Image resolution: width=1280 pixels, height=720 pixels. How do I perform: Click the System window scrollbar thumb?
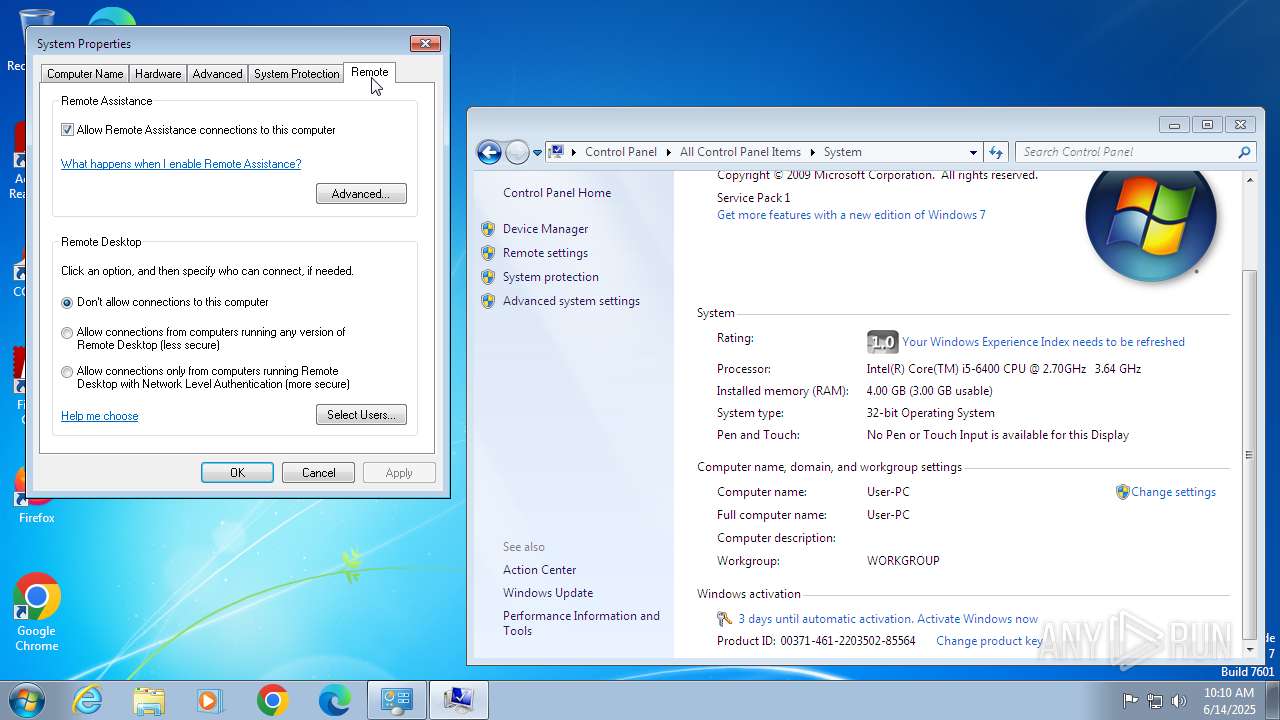tap(1248, 455)
